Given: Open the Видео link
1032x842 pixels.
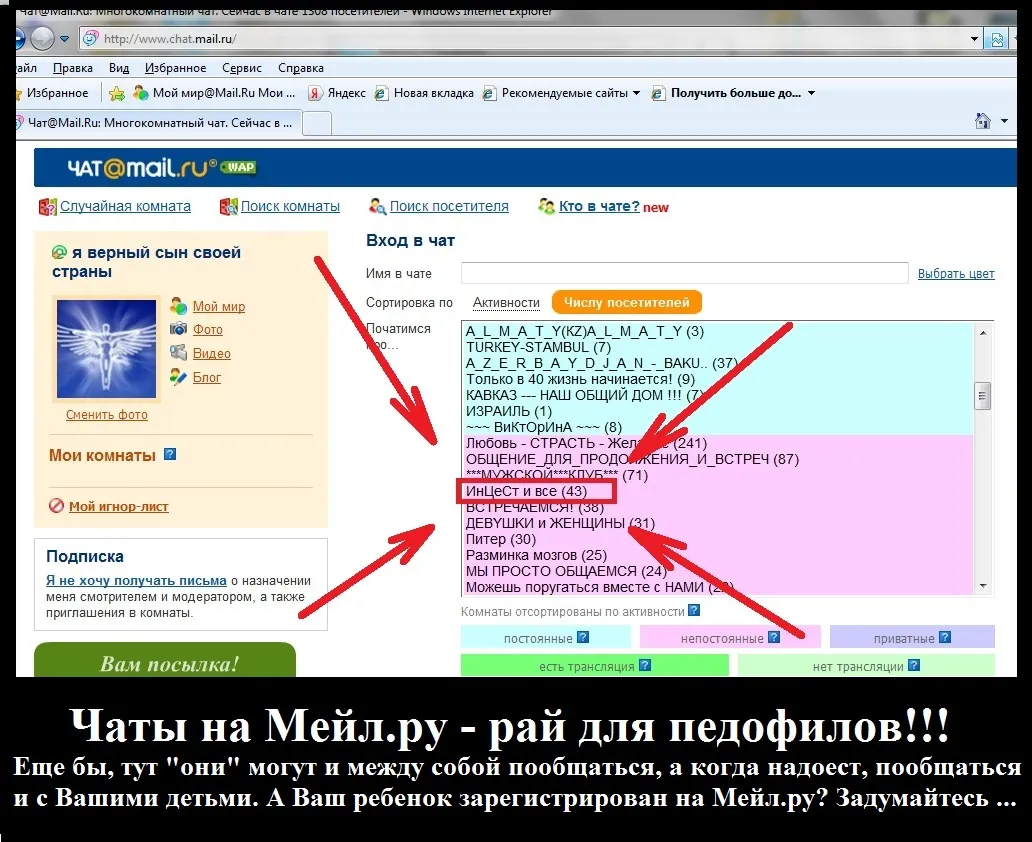Looking at the screenshot, I should pyautogui.click(x=211, y=354).
